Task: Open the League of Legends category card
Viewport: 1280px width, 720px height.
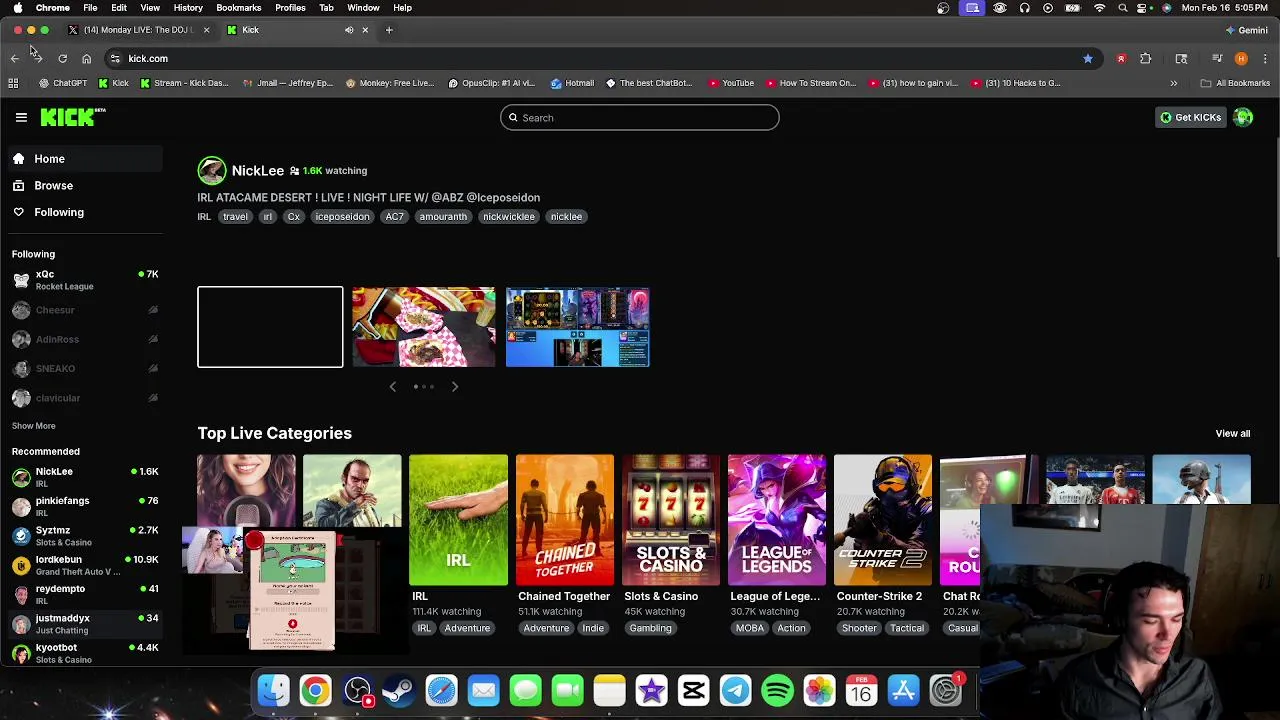Action: coord(776,520)
